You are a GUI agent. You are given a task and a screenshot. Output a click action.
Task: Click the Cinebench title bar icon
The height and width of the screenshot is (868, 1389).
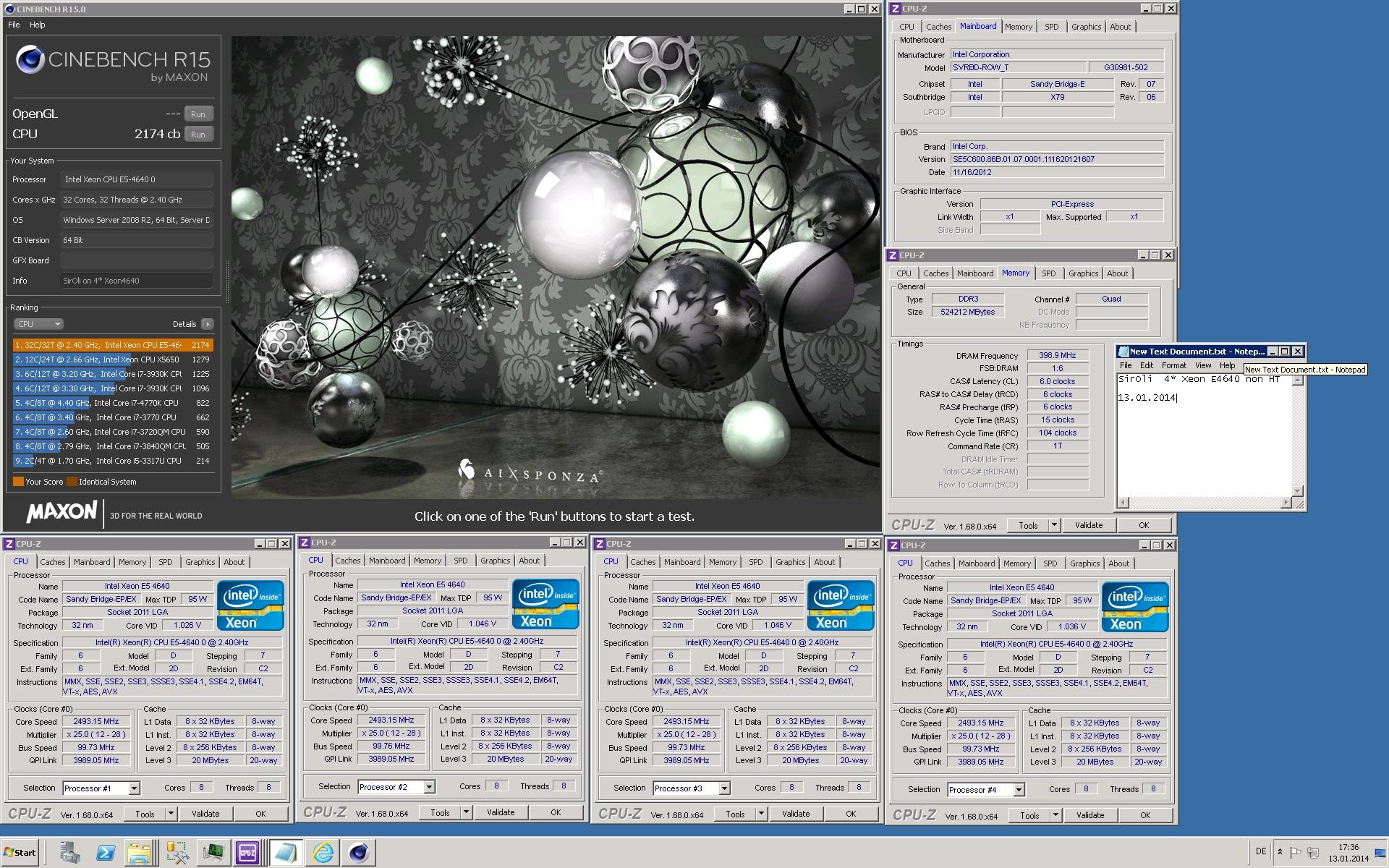point(9,9)
